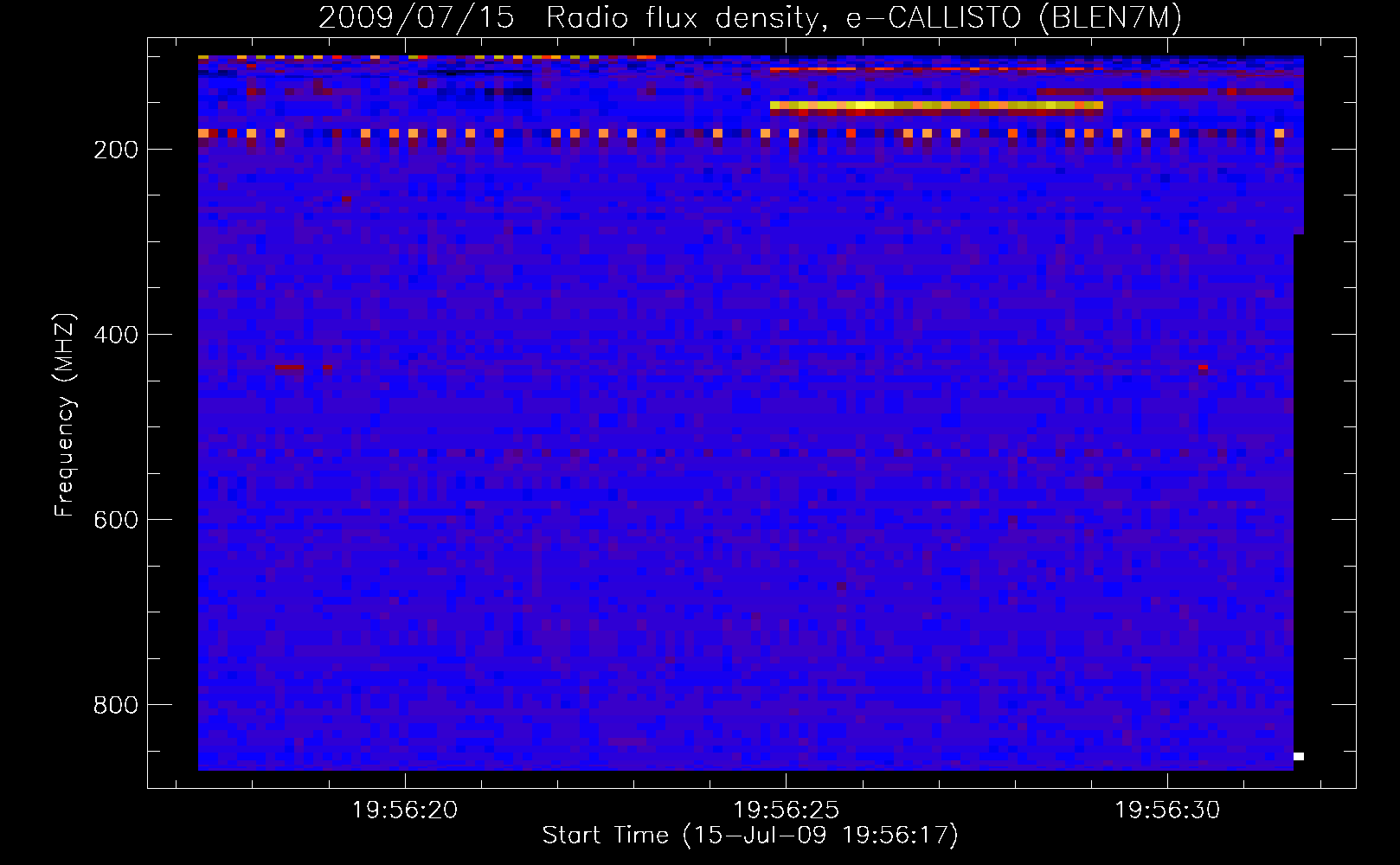Image resolution: width=1400 pixels, height=865 pixels.
Task: Click the 200 frequency tick label
Action: tap(116, 150)
